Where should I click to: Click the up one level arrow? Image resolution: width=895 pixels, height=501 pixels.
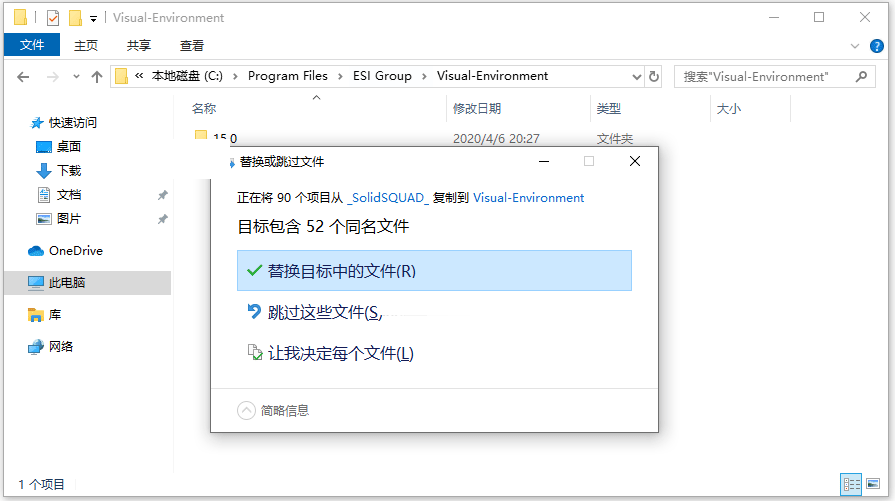coord(97,76)
